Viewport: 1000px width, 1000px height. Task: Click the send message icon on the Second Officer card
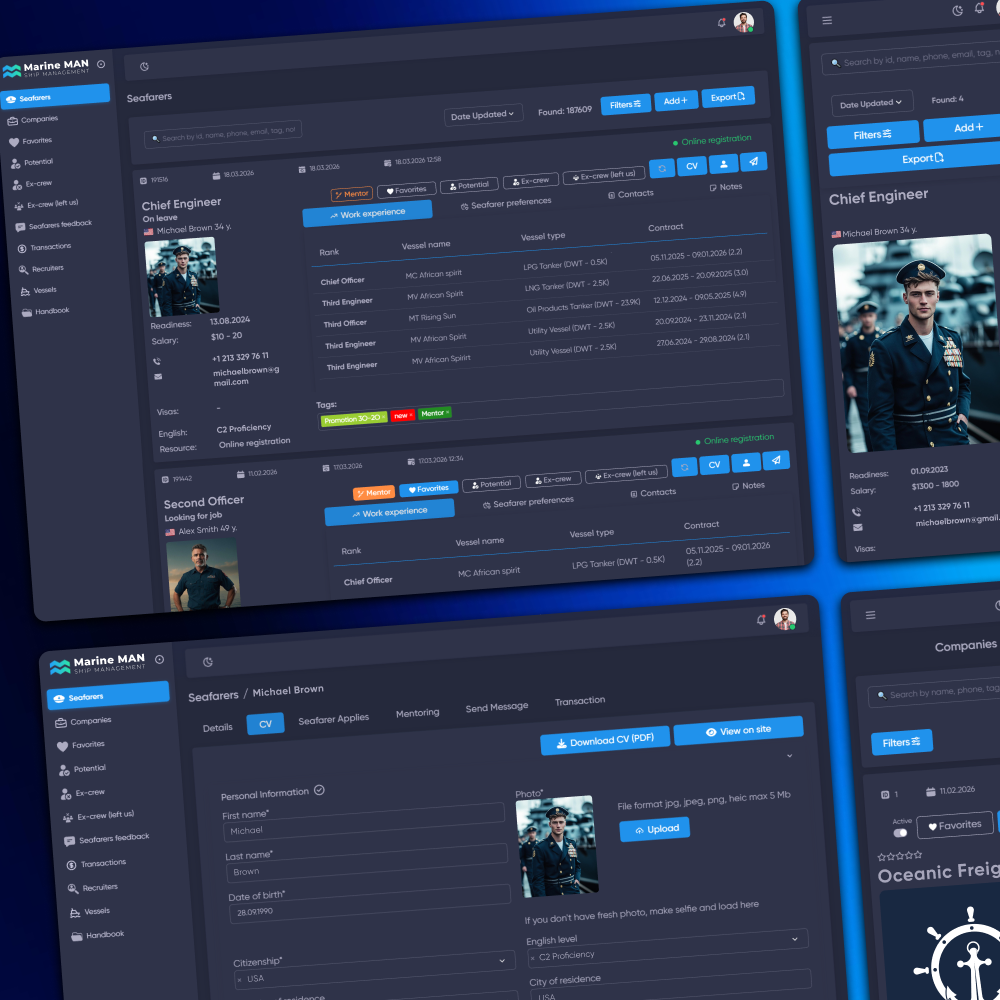pyautogui.click(x=776, y=460)
